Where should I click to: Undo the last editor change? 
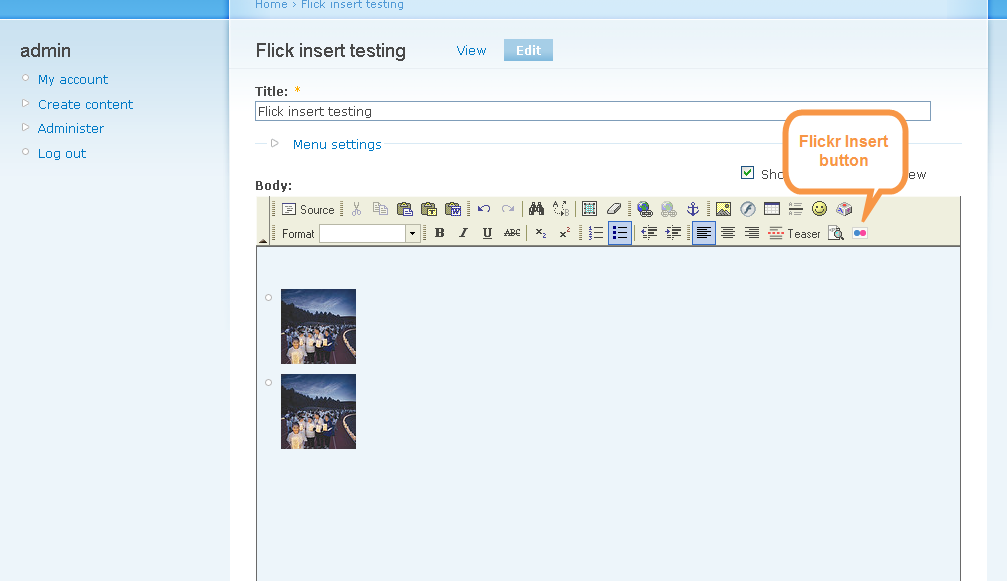485,209
